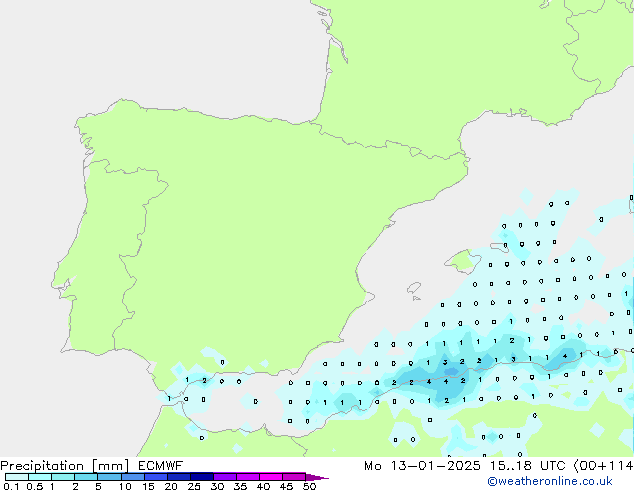Click the '25' legend scale label
This screenshot has height=490, width=634.
click(194, 486)
